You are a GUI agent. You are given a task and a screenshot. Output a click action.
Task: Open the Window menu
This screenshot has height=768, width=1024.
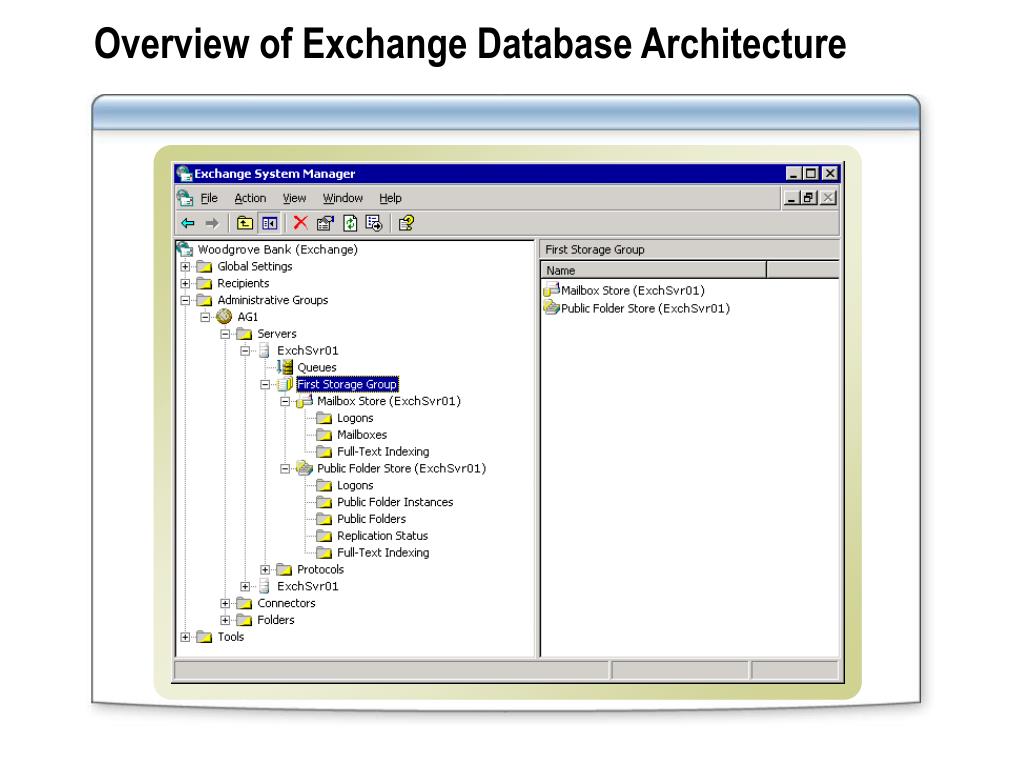click(343, 198)
